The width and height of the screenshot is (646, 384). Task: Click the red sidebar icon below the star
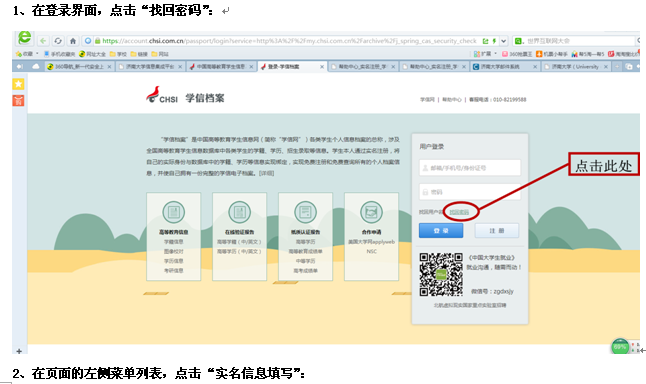pos(19,101)
